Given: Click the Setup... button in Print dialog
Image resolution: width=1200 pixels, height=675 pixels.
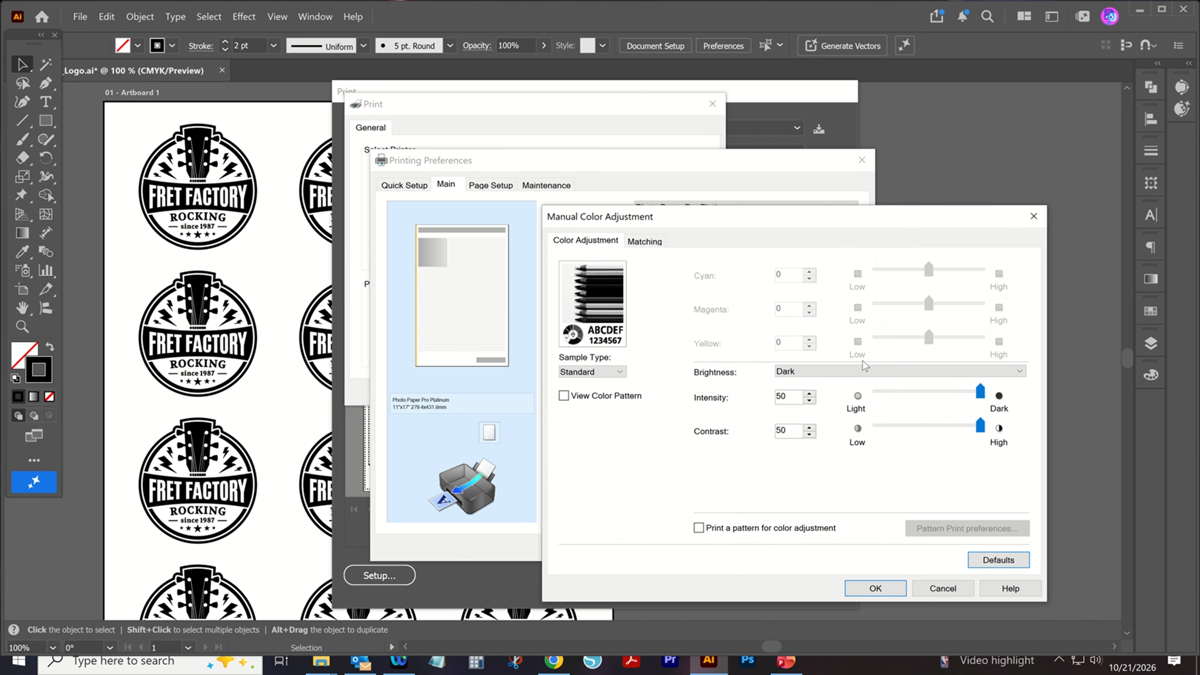Looking at the screenshot, I should point(379,575).
